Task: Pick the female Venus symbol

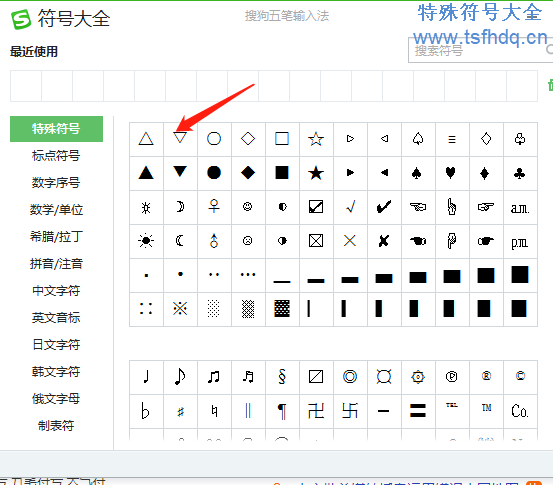Action: pyautogui.click(x=214, y=207)
